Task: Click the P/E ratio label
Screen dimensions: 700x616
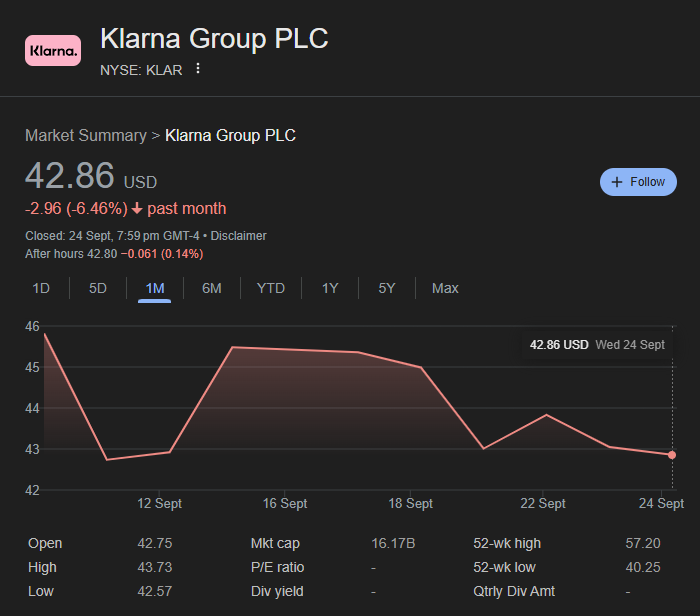Action: [277, 567]
